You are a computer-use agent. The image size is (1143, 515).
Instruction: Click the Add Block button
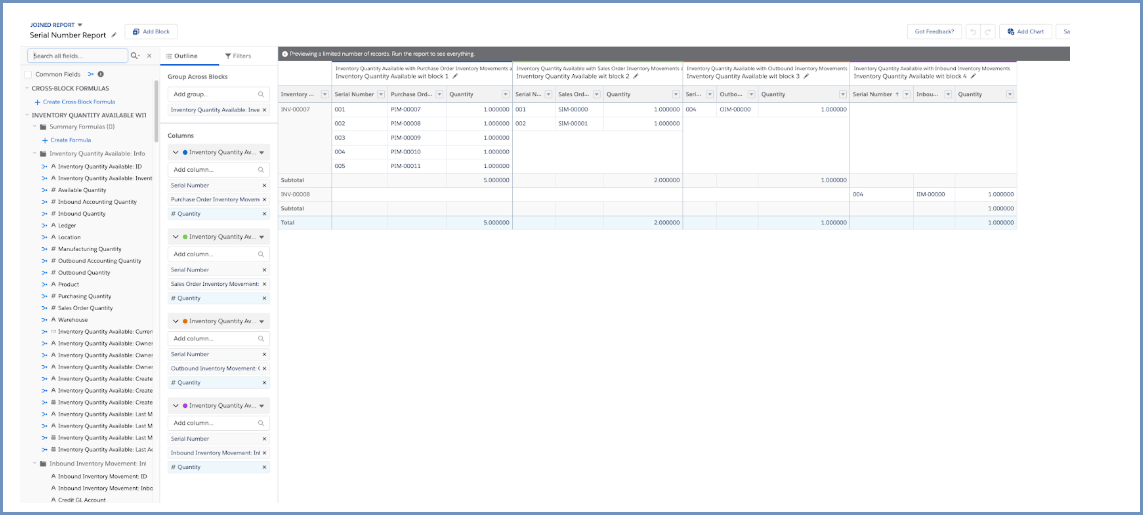coord(151,32)
